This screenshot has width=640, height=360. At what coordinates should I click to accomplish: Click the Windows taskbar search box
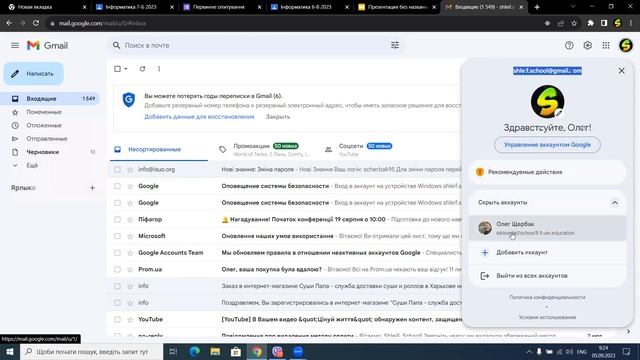(91, 351)
